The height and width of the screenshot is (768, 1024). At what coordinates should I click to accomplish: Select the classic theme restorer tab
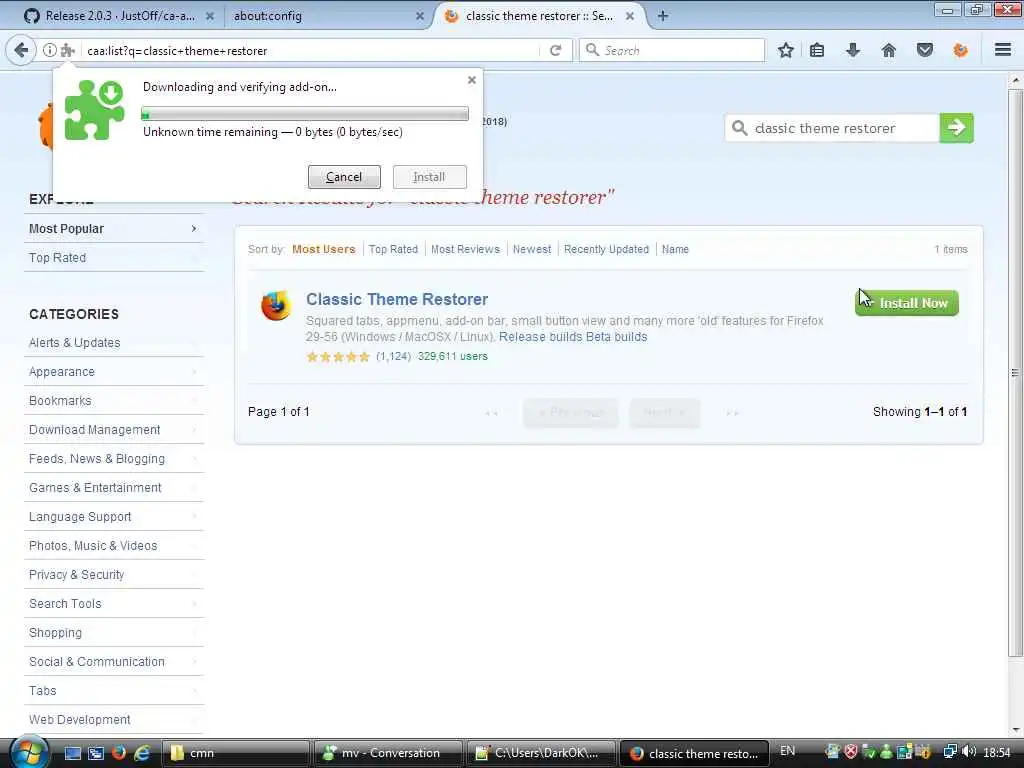tap(539, 16)
